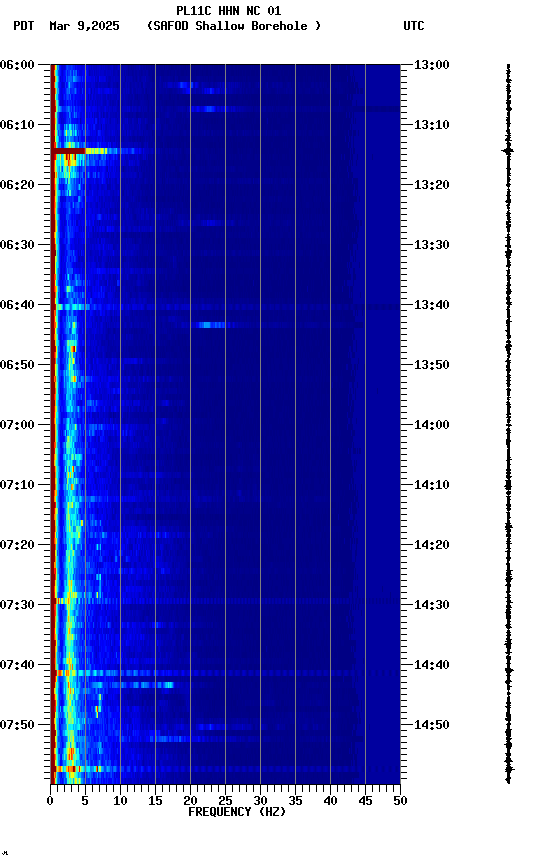Click the 20 Hz frequency tick label
552x864 pixels.
point(191,801)
